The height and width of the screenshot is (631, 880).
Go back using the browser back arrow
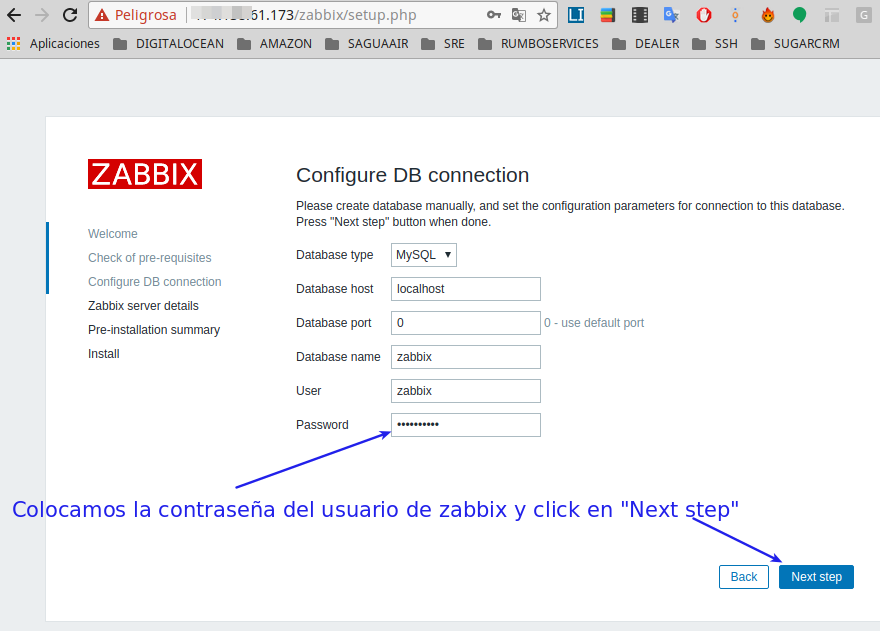click(14, 15)
